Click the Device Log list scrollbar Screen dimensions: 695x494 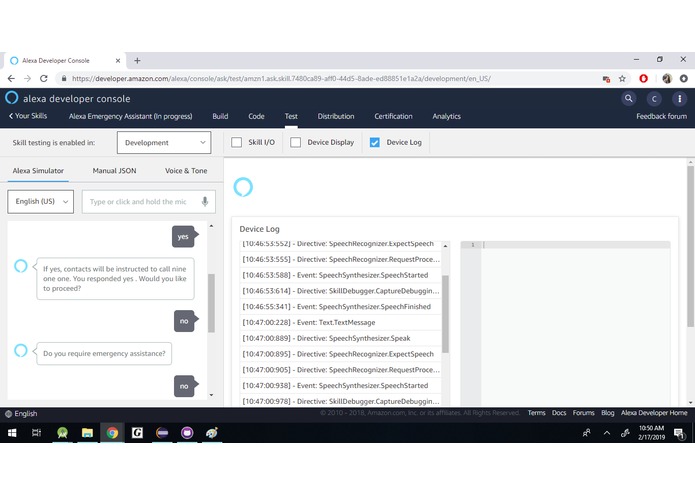pyautogui.click(x=445, y=314)
